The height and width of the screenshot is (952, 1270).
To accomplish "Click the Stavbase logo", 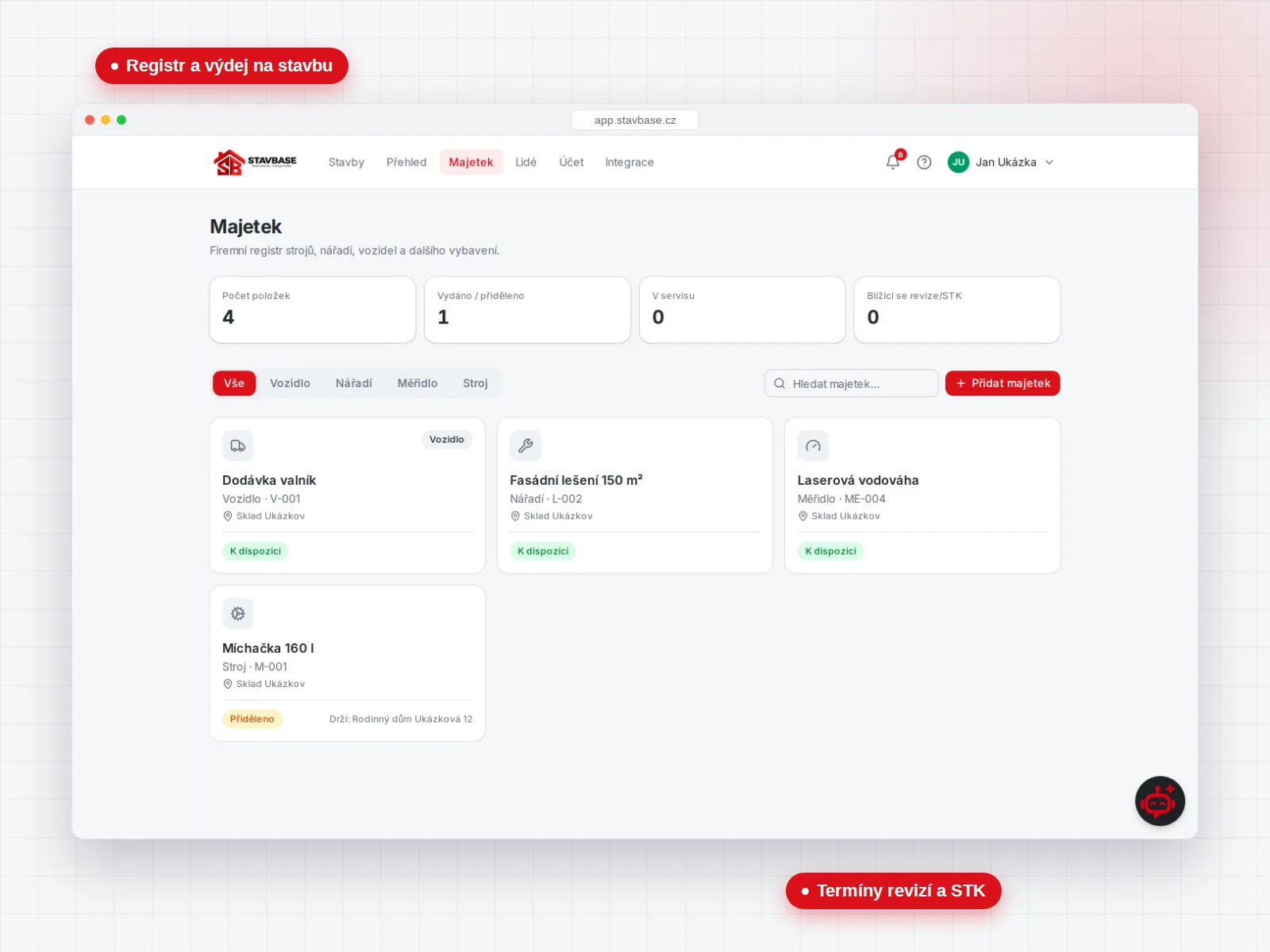I will [x=255, y=162].
